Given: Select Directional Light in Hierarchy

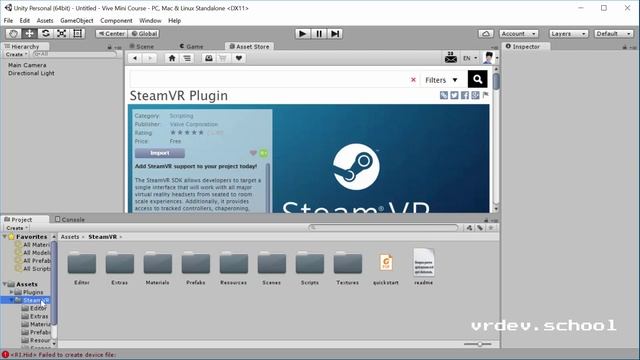Looking at the screenshot, I should [x=31, y=73].
